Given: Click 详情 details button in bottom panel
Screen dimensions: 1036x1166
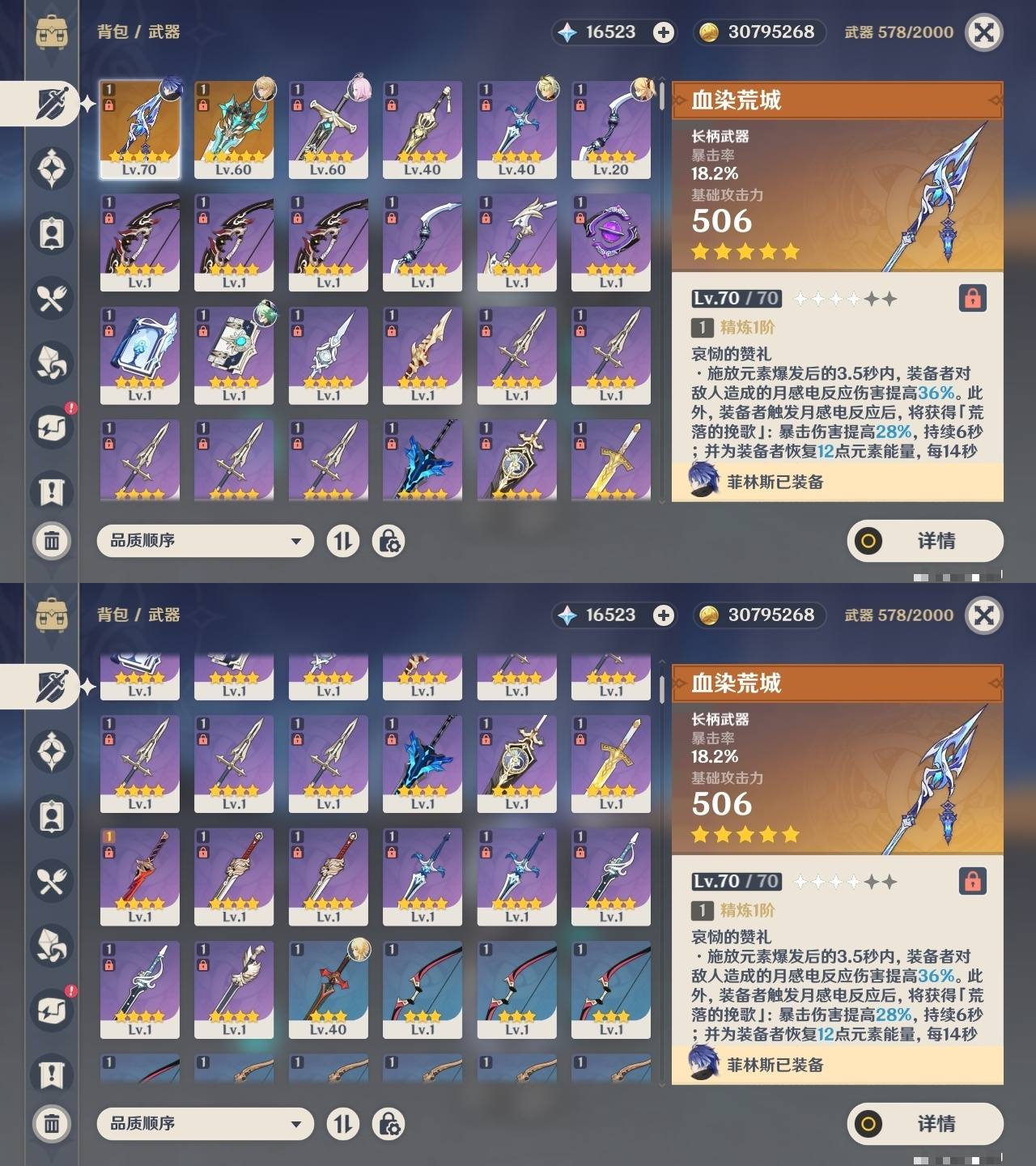Looking at the screenshot, I should [x=925, y=1123].
